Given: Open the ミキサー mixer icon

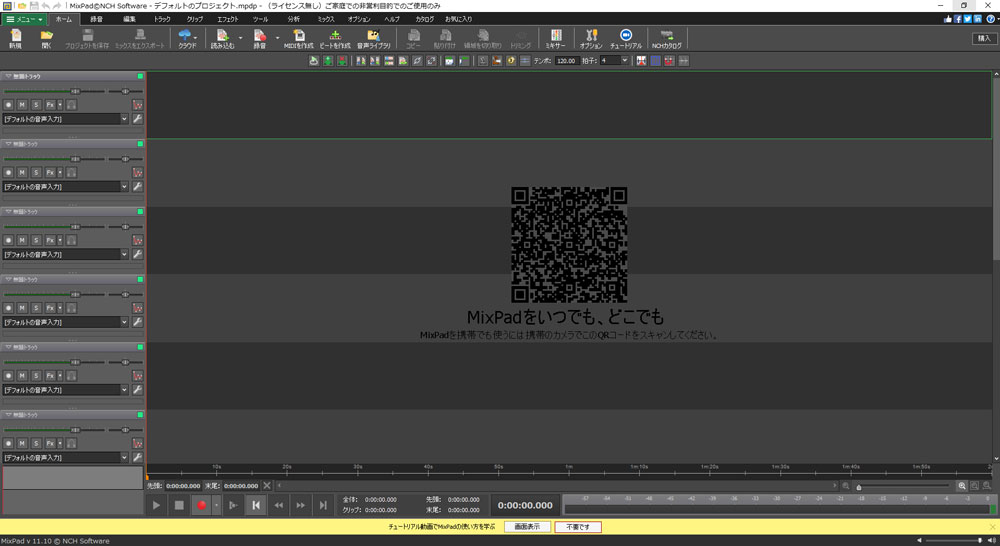Looking at the screenshot, I should (x=555, y=38).
